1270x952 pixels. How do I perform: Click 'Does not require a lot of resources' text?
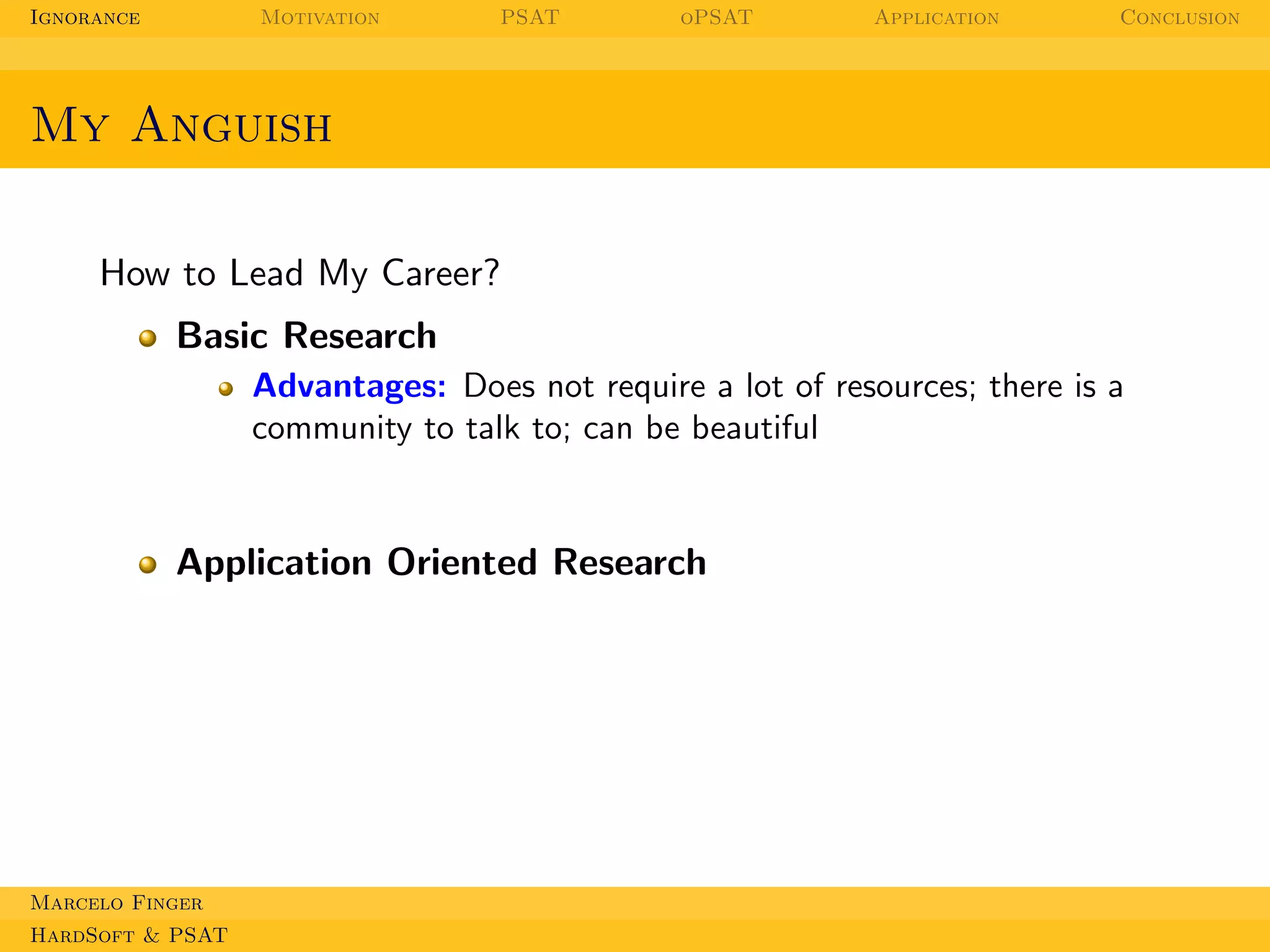[717, 386]
